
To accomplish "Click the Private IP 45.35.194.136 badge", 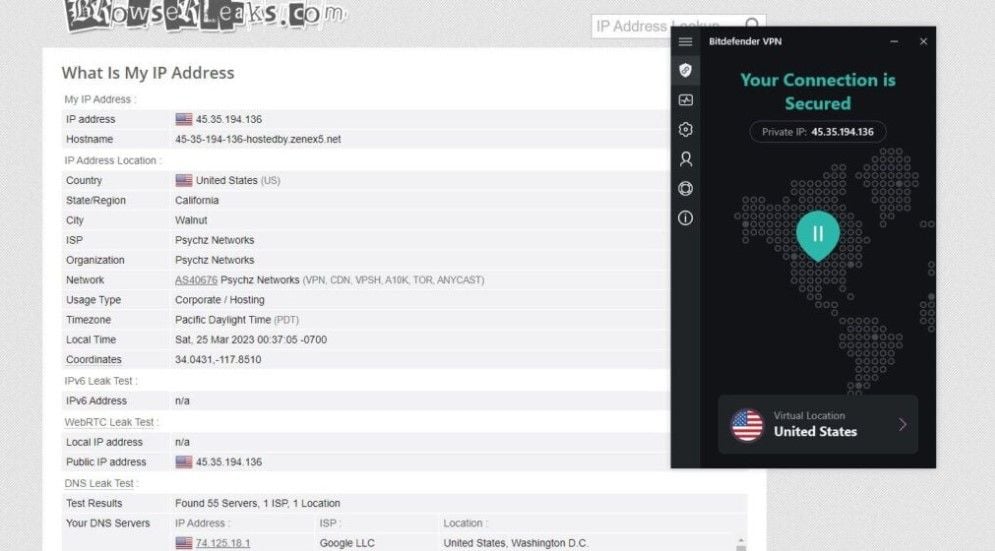I will click(817, 132).
